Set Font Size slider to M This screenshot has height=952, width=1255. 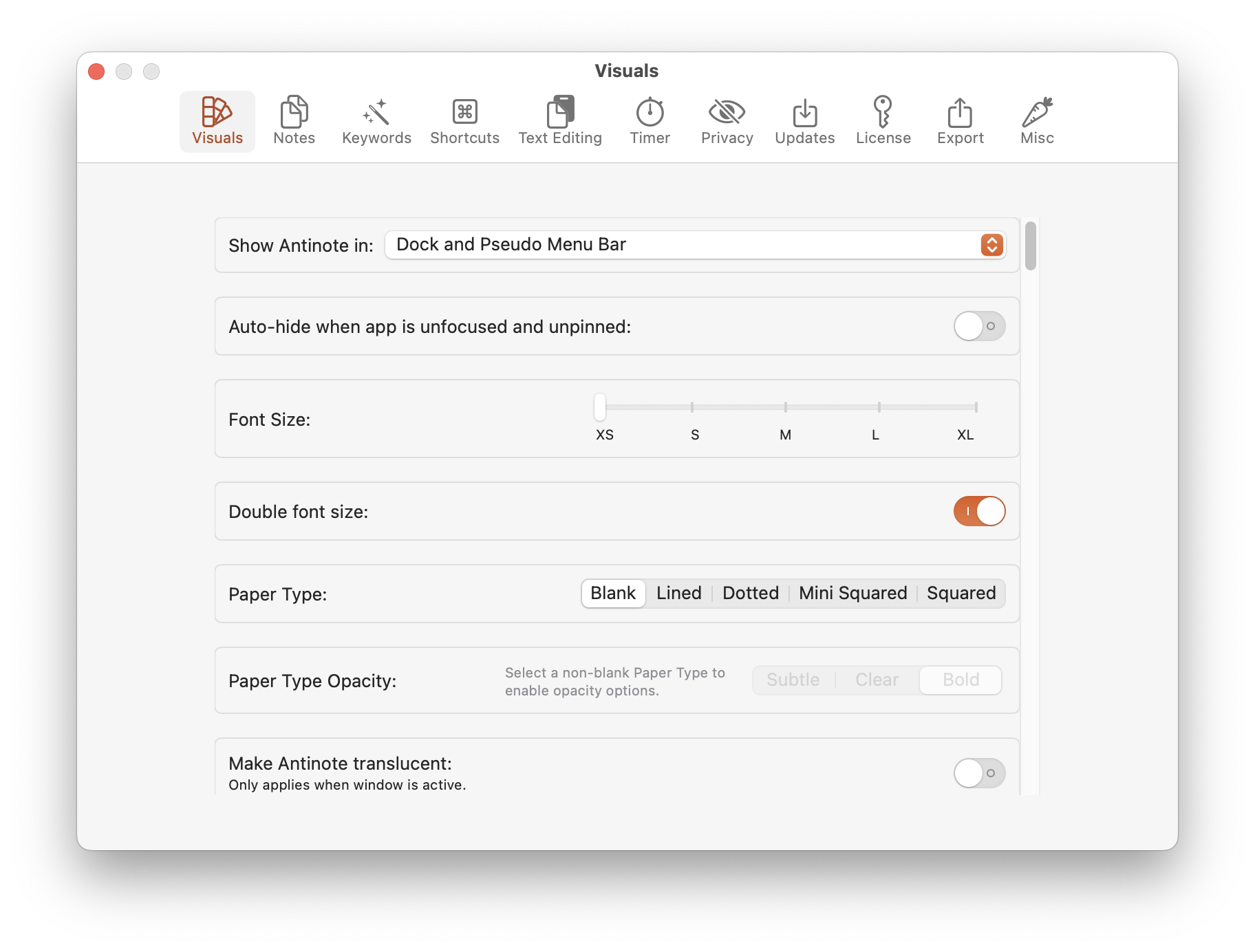click(x=785, y=407)
